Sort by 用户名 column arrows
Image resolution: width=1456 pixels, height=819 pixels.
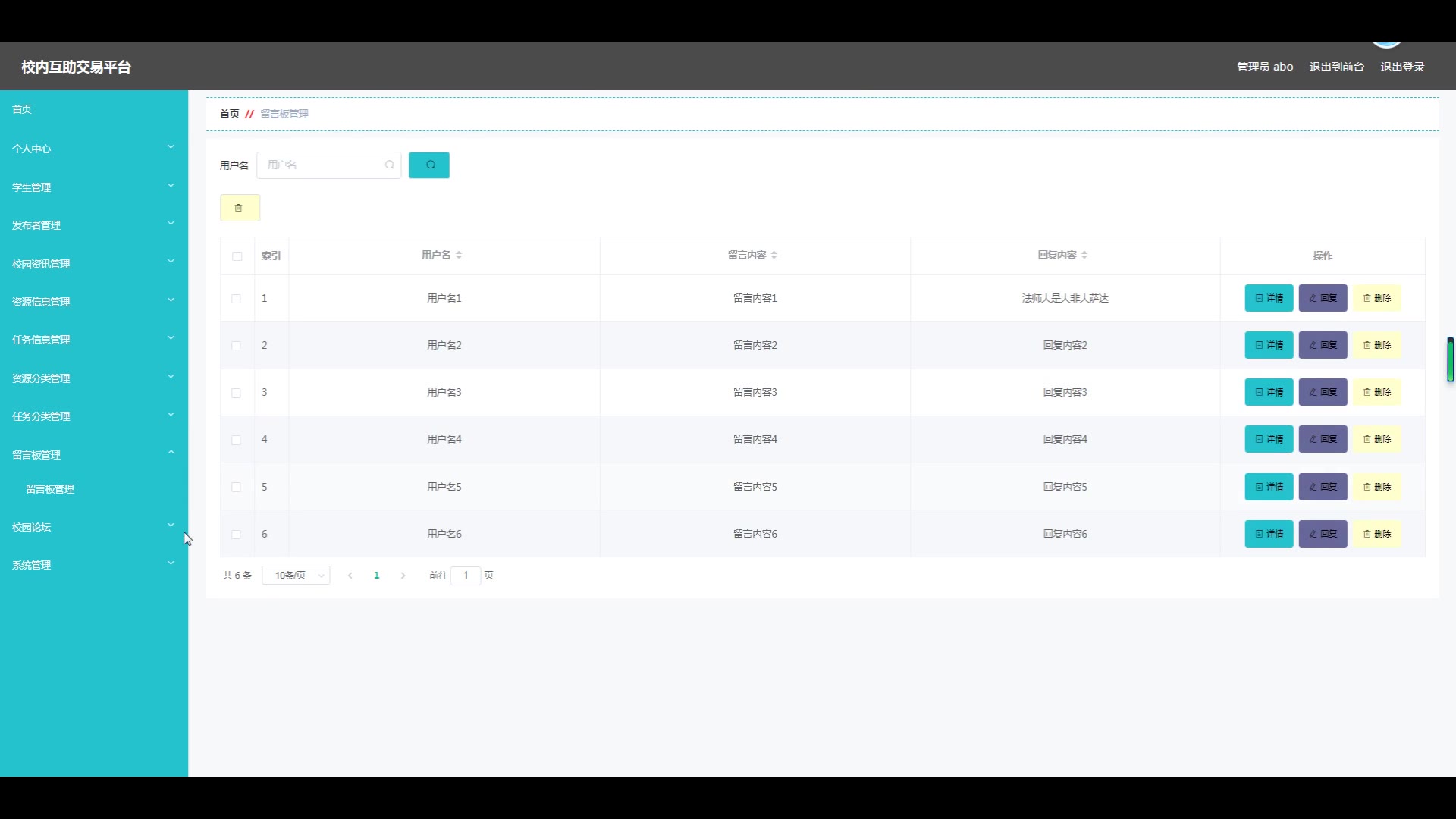click(459, 256)
